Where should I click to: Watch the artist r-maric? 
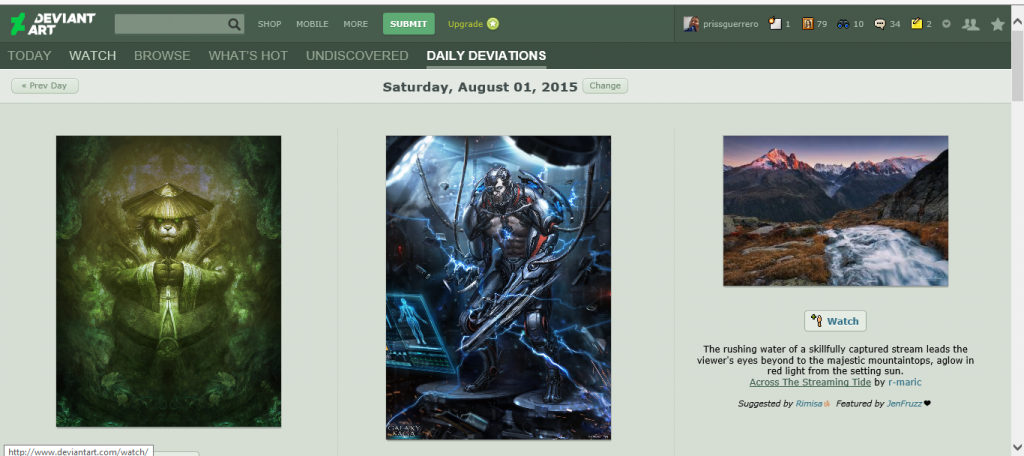[835, 321]
